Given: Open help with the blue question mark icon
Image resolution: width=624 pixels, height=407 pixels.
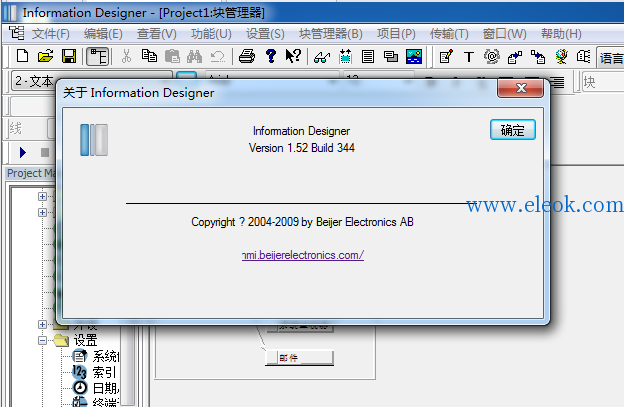Looking at the screenshot, I should point(271,56).
